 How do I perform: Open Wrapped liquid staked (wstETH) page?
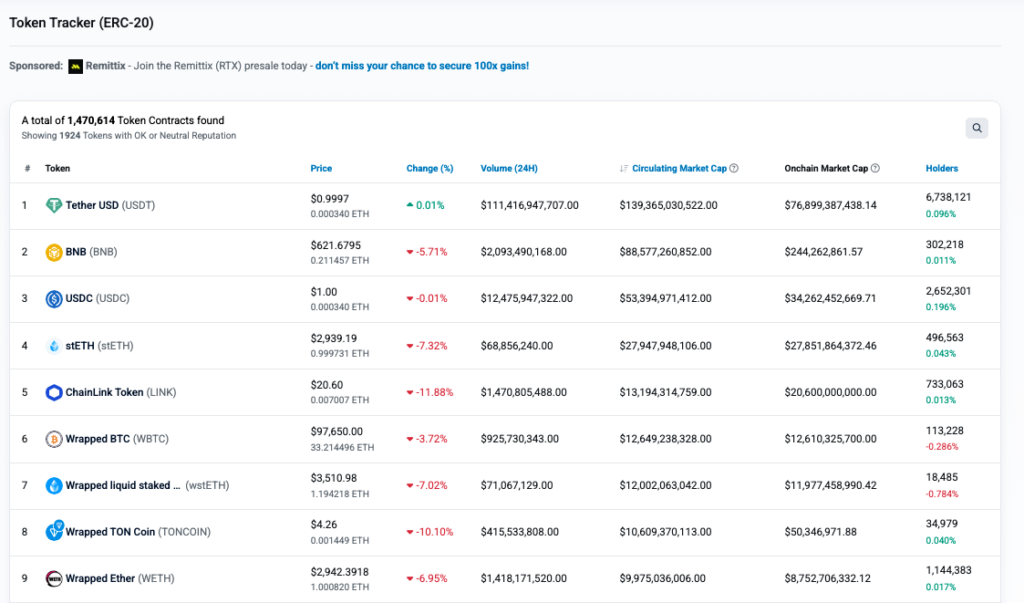point(147,485)
